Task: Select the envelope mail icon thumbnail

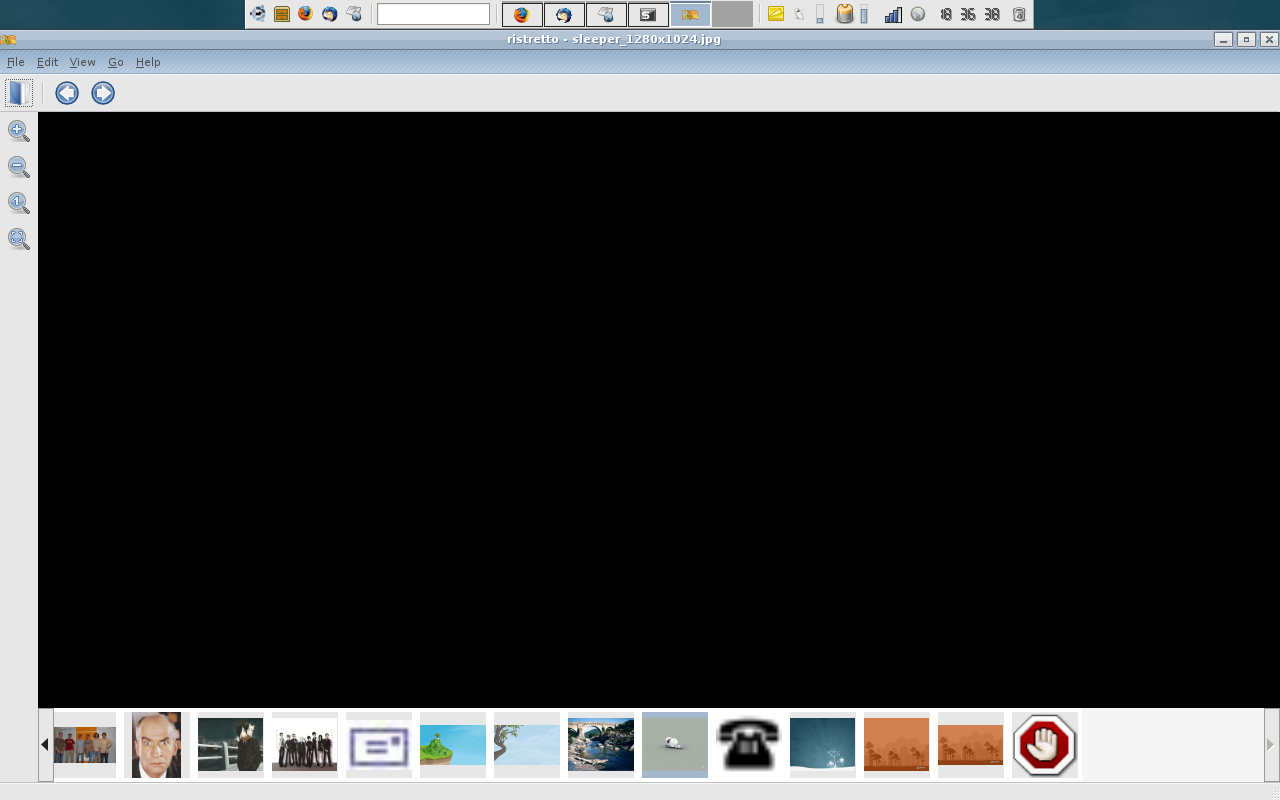Action: tap(379, 745)
